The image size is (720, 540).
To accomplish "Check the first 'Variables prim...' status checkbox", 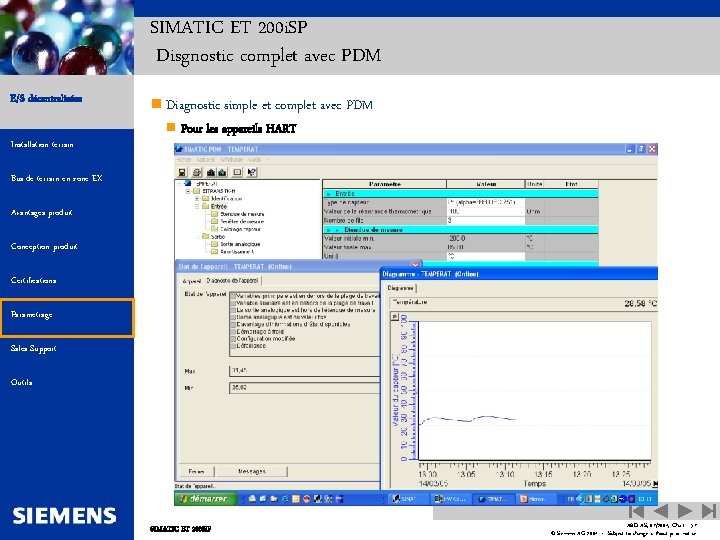I will 233,296.
